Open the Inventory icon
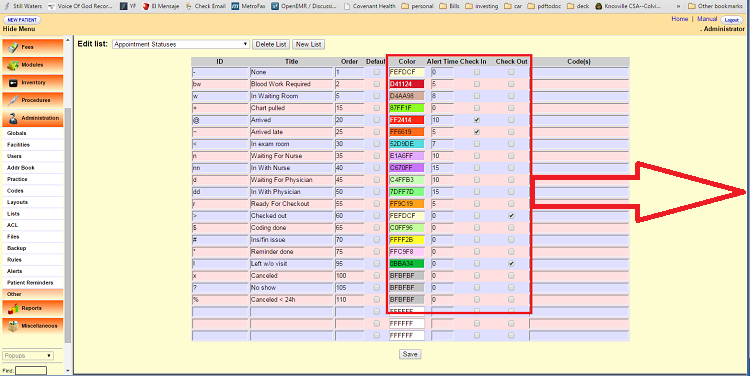750x376 pixels. pos(13,83)
